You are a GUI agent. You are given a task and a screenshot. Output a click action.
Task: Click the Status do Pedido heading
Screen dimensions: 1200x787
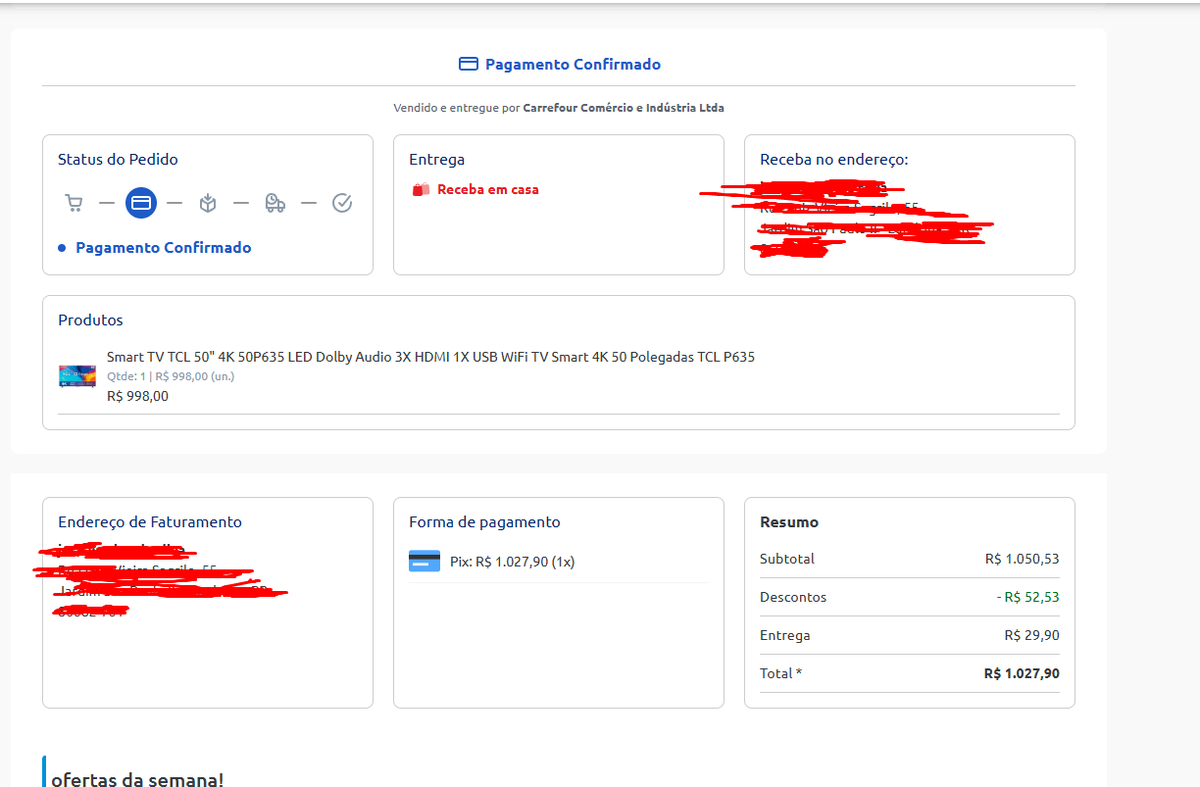click(118, 159)
